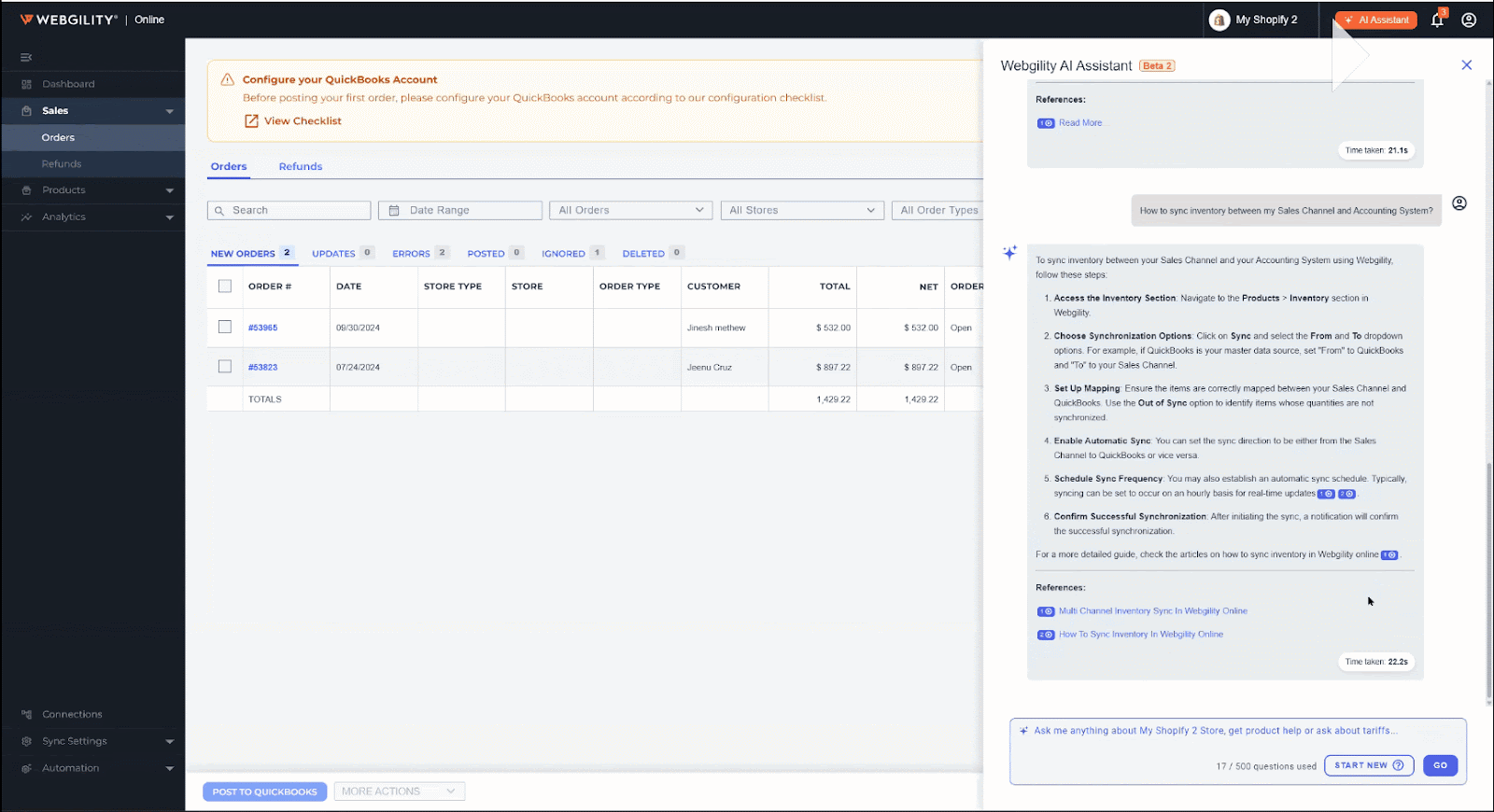
Task: Click the magnifier icon in the Search box
Action: click(x=219, y=211)
